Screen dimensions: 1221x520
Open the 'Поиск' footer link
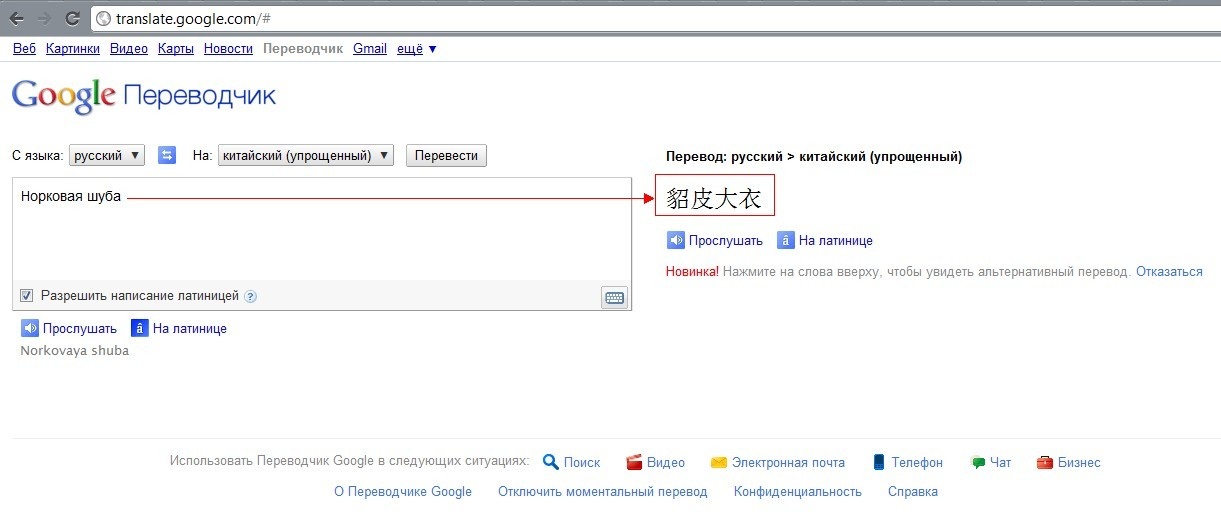pos(582,462)
